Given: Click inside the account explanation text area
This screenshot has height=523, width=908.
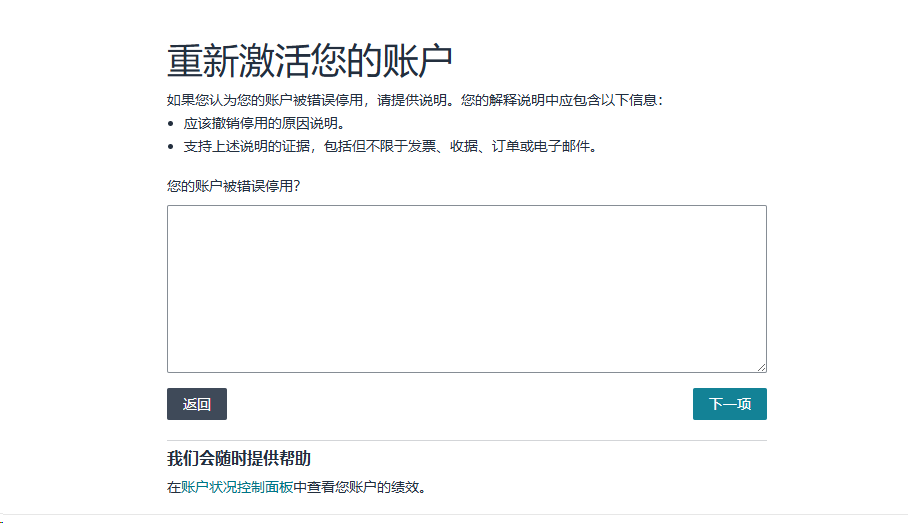Looking at the screenshot, I should 466,289.
